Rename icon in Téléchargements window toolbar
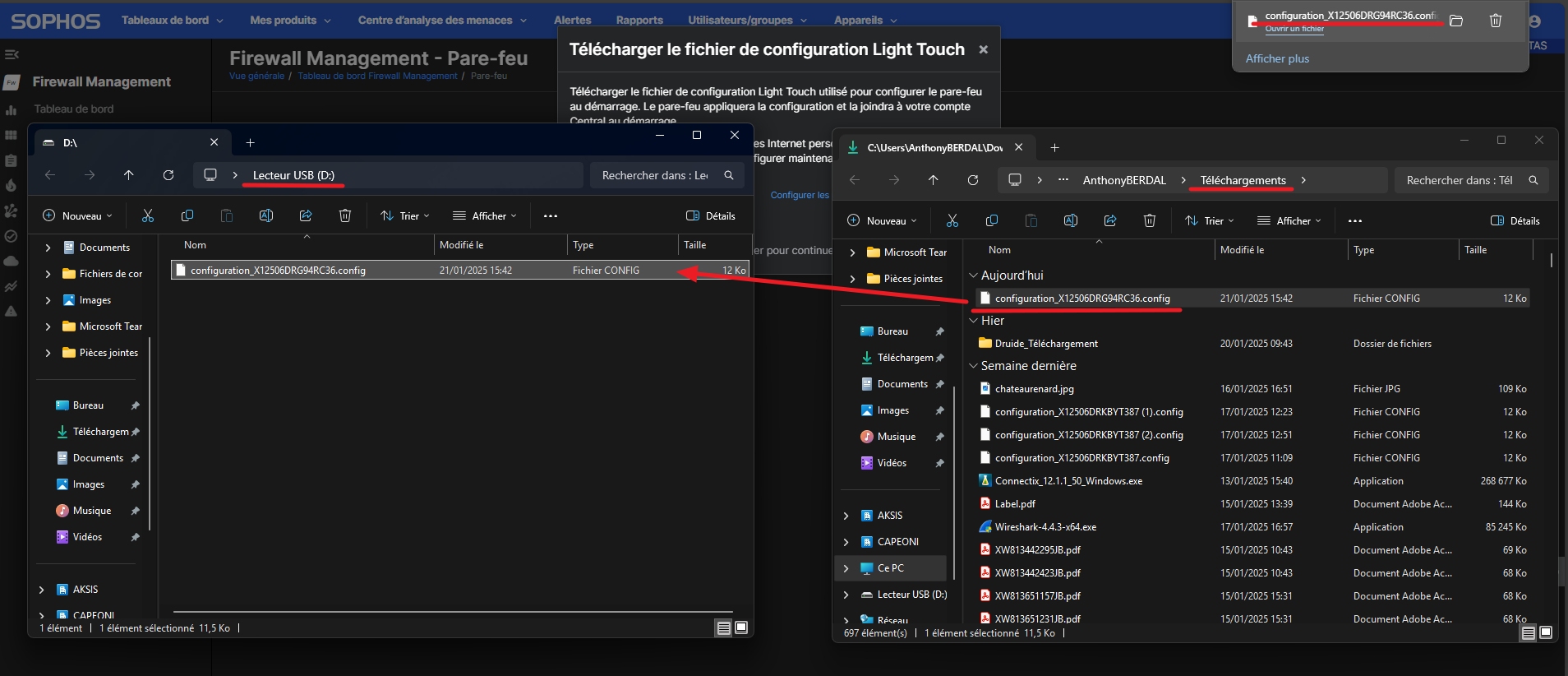 pos(1071,220)
